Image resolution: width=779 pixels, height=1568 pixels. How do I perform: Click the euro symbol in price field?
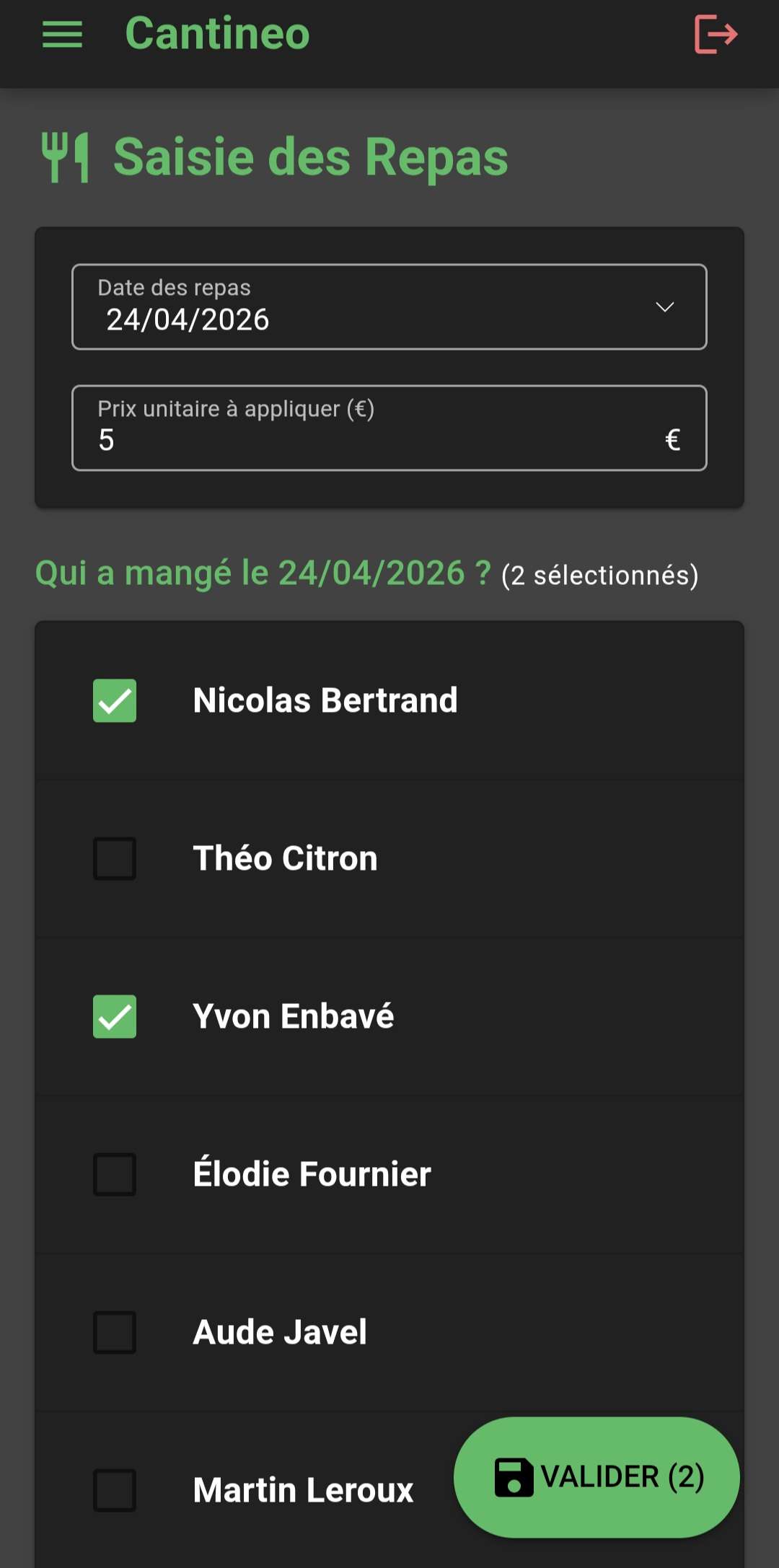pyautogui.click(x=672, y=439)
